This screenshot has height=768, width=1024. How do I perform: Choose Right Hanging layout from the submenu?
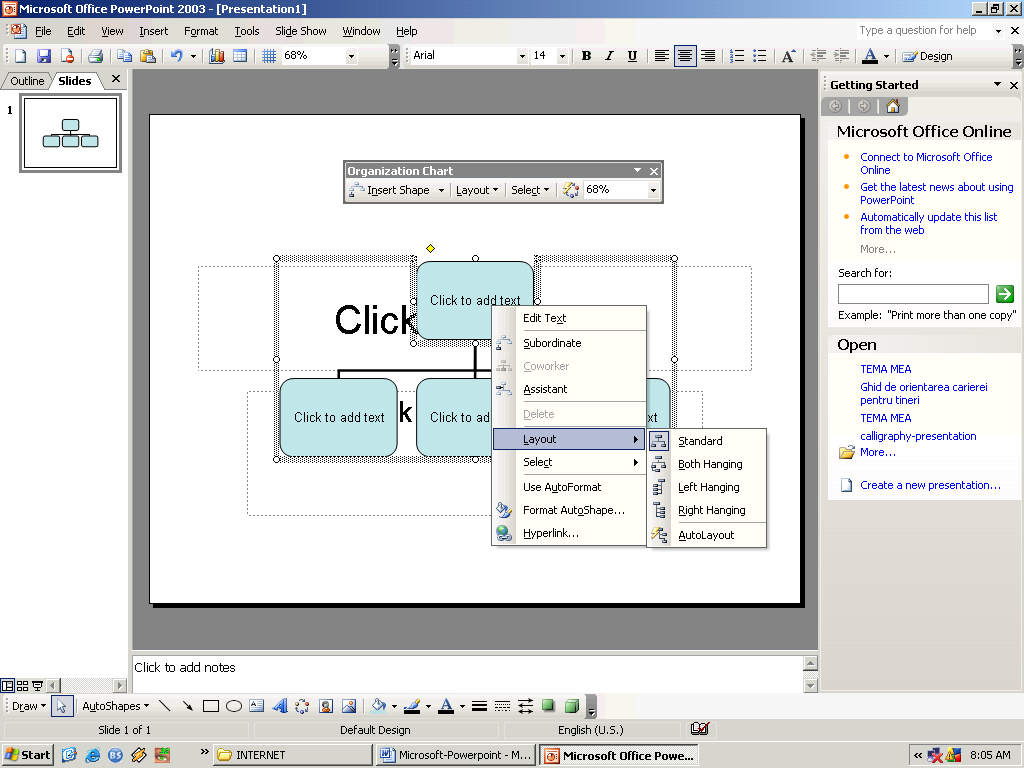pos(707,510)
